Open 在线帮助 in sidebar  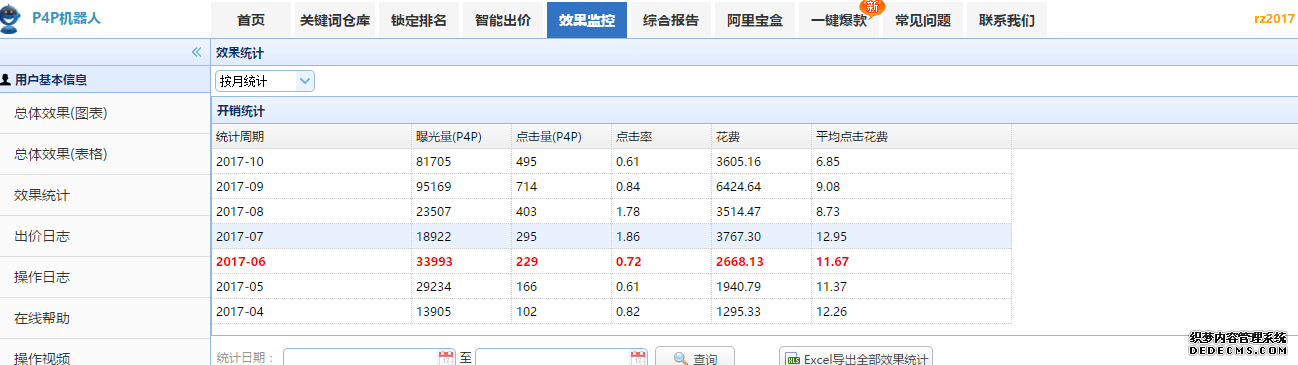click(105, 318)
